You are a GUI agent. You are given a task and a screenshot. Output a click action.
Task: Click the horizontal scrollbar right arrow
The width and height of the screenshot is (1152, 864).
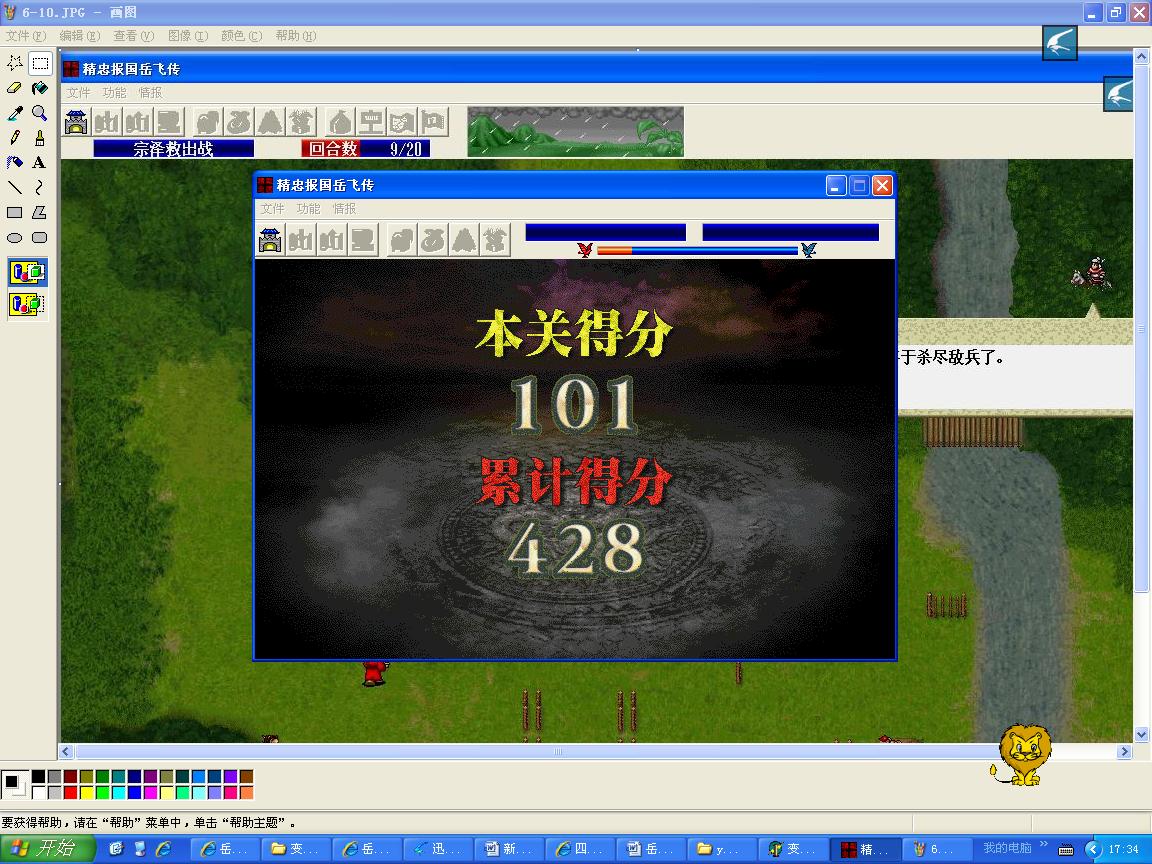coord(1124,752)
